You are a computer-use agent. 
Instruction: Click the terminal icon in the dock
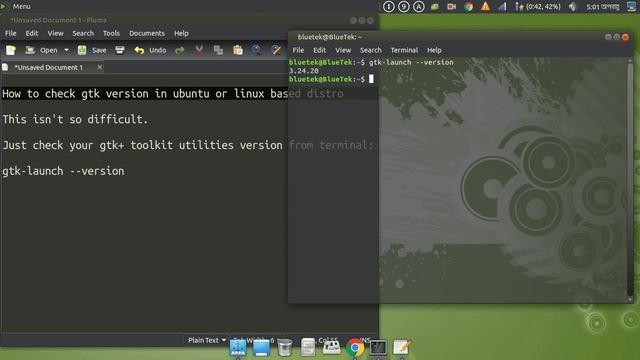pyautogui.click(x=378, y=348)
